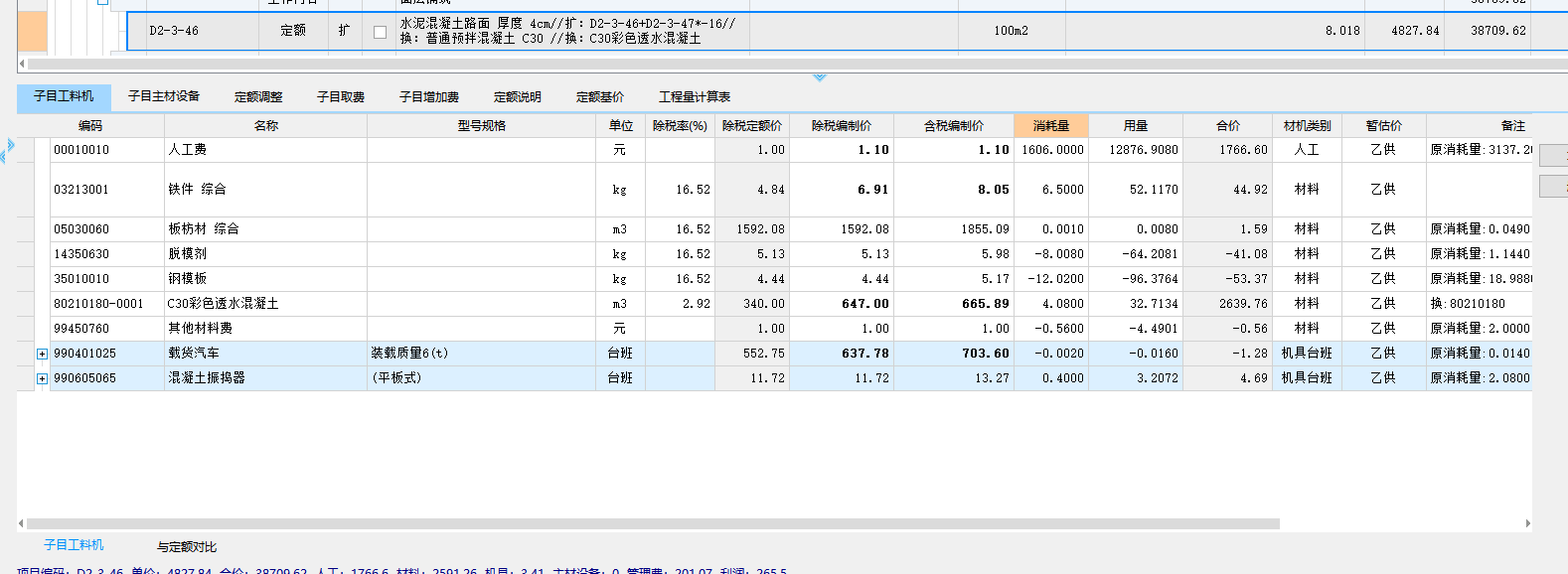
Task: Switch to 子目主材设备 tab
Action: tap(164, 96)
